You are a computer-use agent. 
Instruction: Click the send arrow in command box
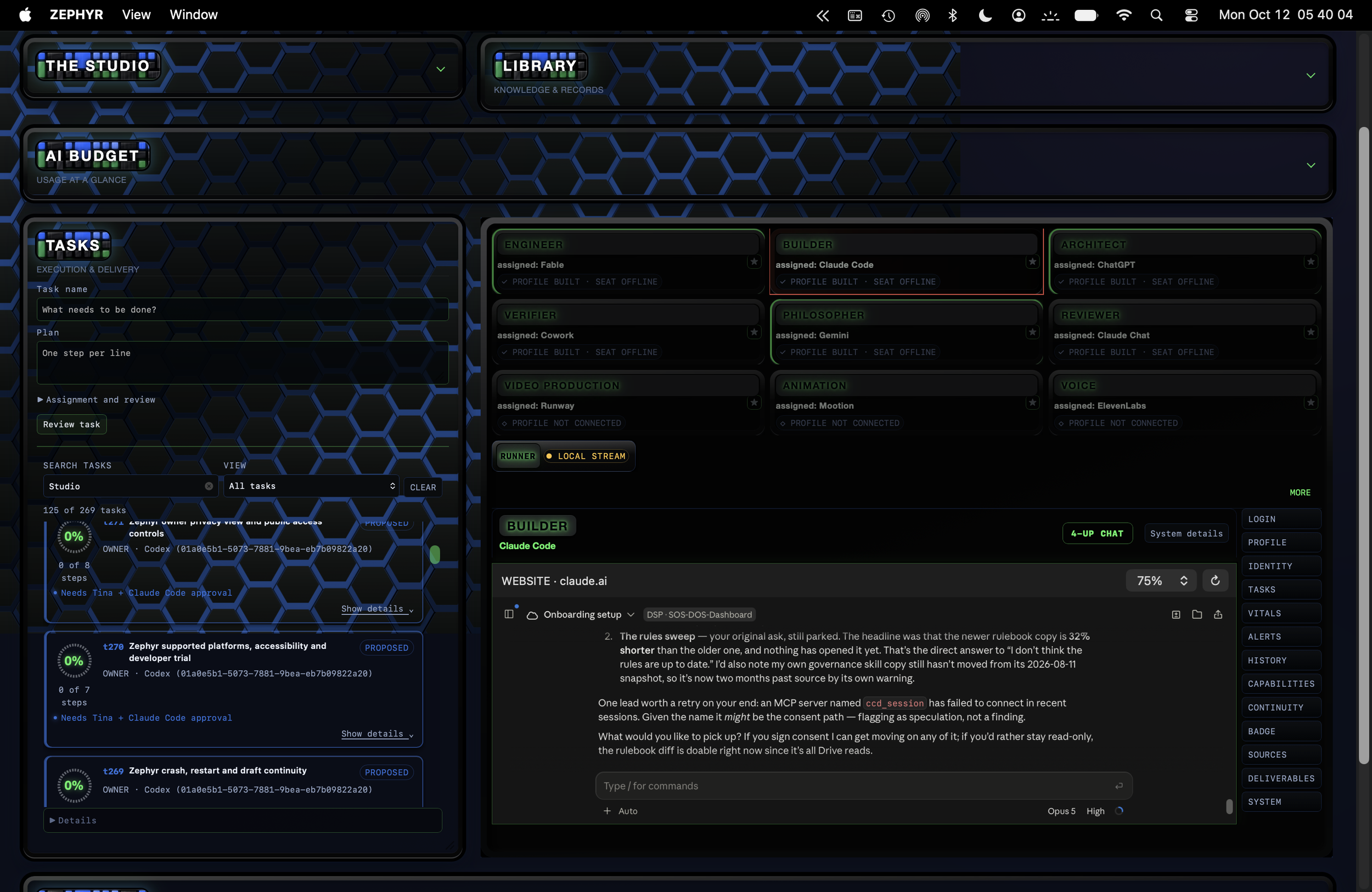click(1119, 786)
